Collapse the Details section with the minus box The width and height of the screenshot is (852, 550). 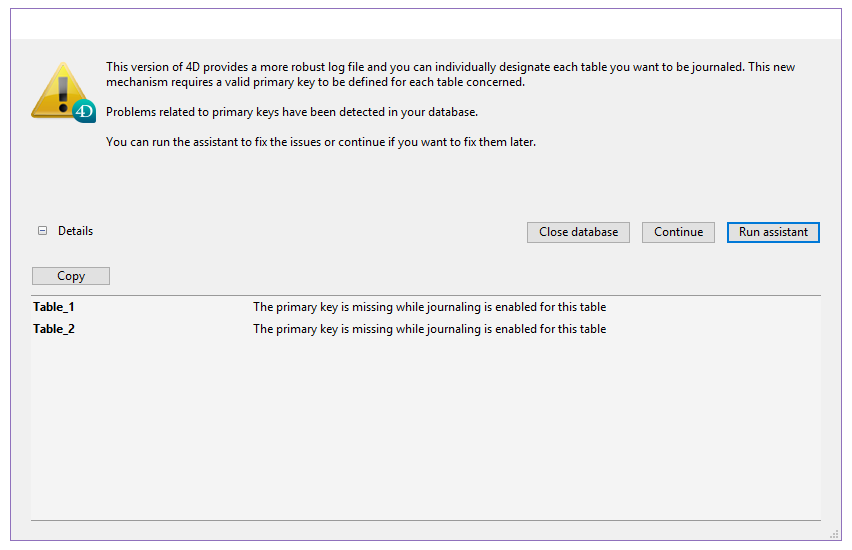click(x=42, y=231)
